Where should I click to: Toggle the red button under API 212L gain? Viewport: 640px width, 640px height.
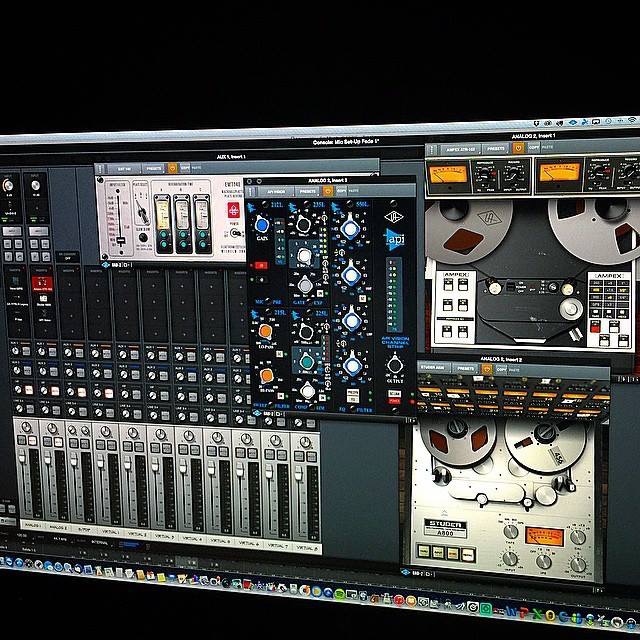pos(261,265)
